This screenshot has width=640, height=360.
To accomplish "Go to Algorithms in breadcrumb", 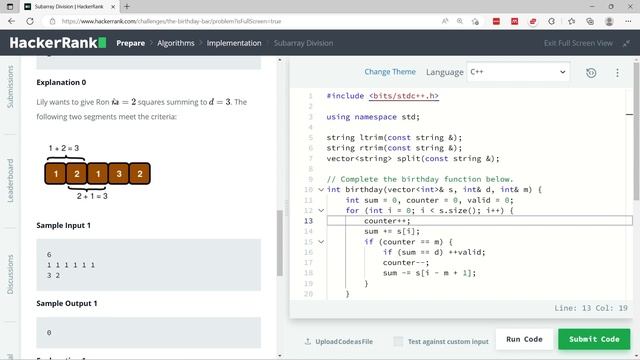I will click(176, 43).
